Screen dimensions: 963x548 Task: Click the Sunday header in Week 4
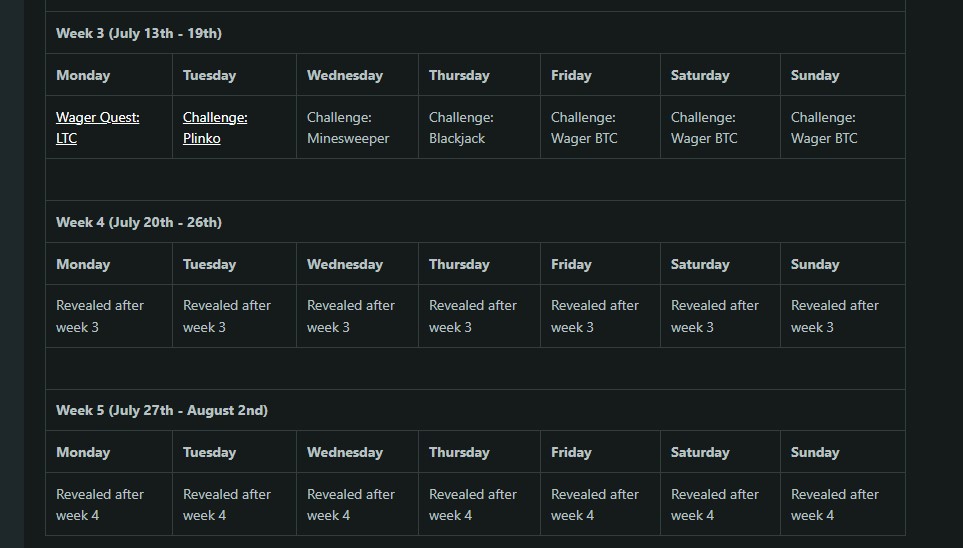tap(815, 264)
